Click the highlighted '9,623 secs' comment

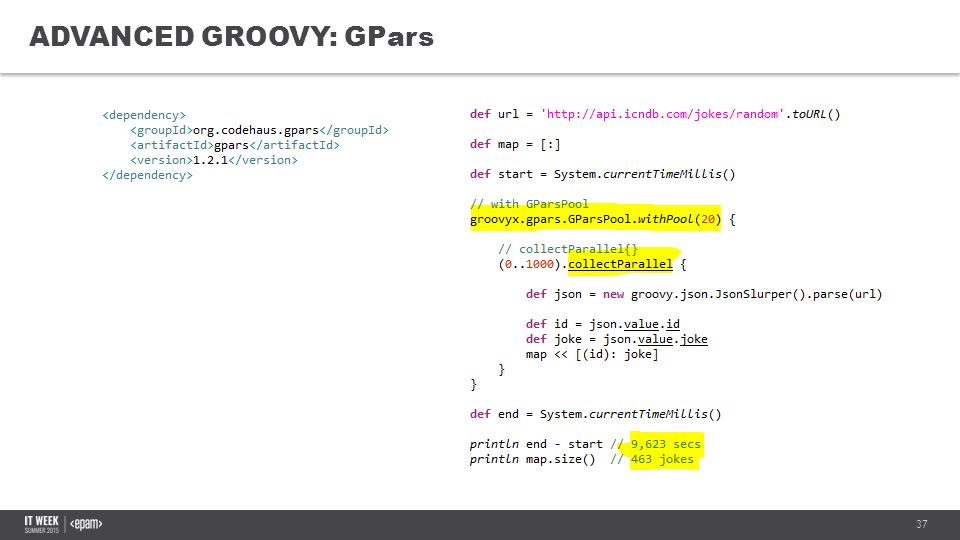[666, 444]
